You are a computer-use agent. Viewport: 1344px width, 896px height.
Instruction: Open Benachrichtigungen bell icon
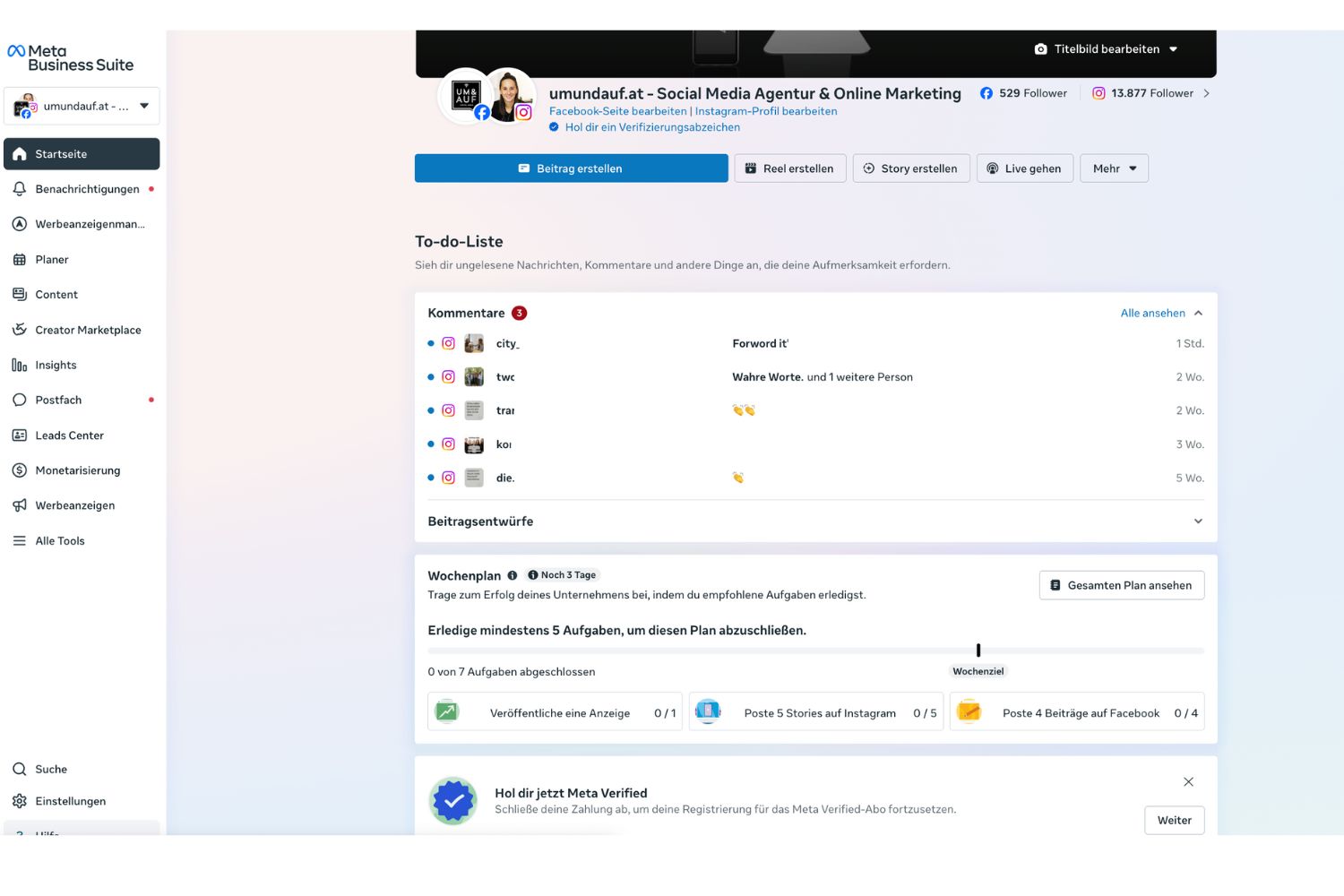[x=20, y=189]
